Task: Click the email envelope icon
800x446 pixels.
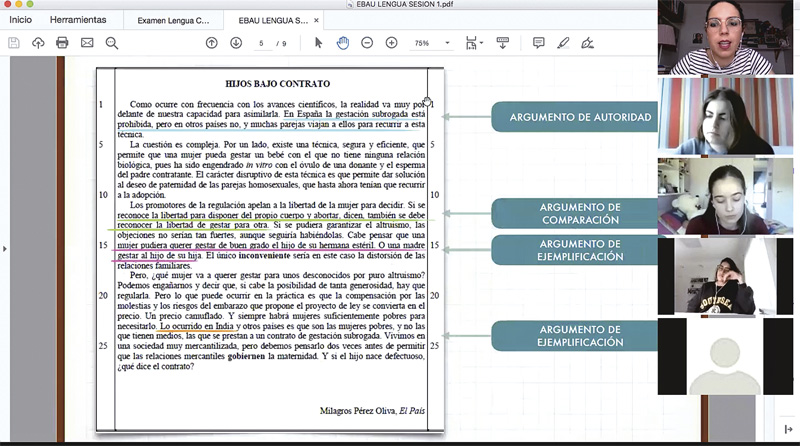Action: click(87, 43)
